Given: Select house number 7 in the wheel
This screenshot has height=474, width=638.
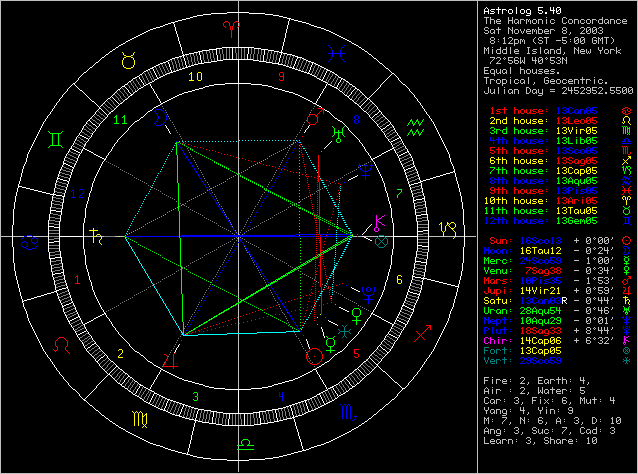Looking at the screenshot, I should [x=399, y=194].
